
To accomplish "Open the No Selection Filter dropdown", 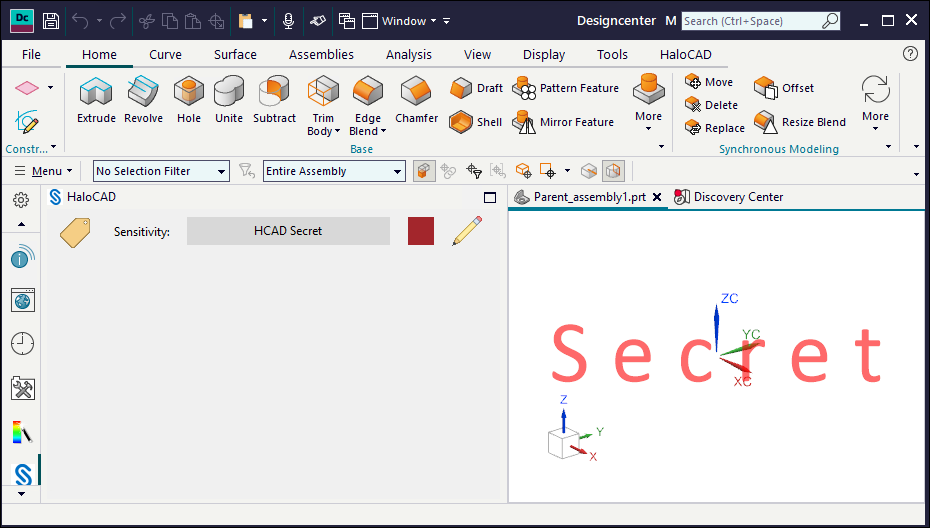I will pyautogui.click(x=161, y=171).
